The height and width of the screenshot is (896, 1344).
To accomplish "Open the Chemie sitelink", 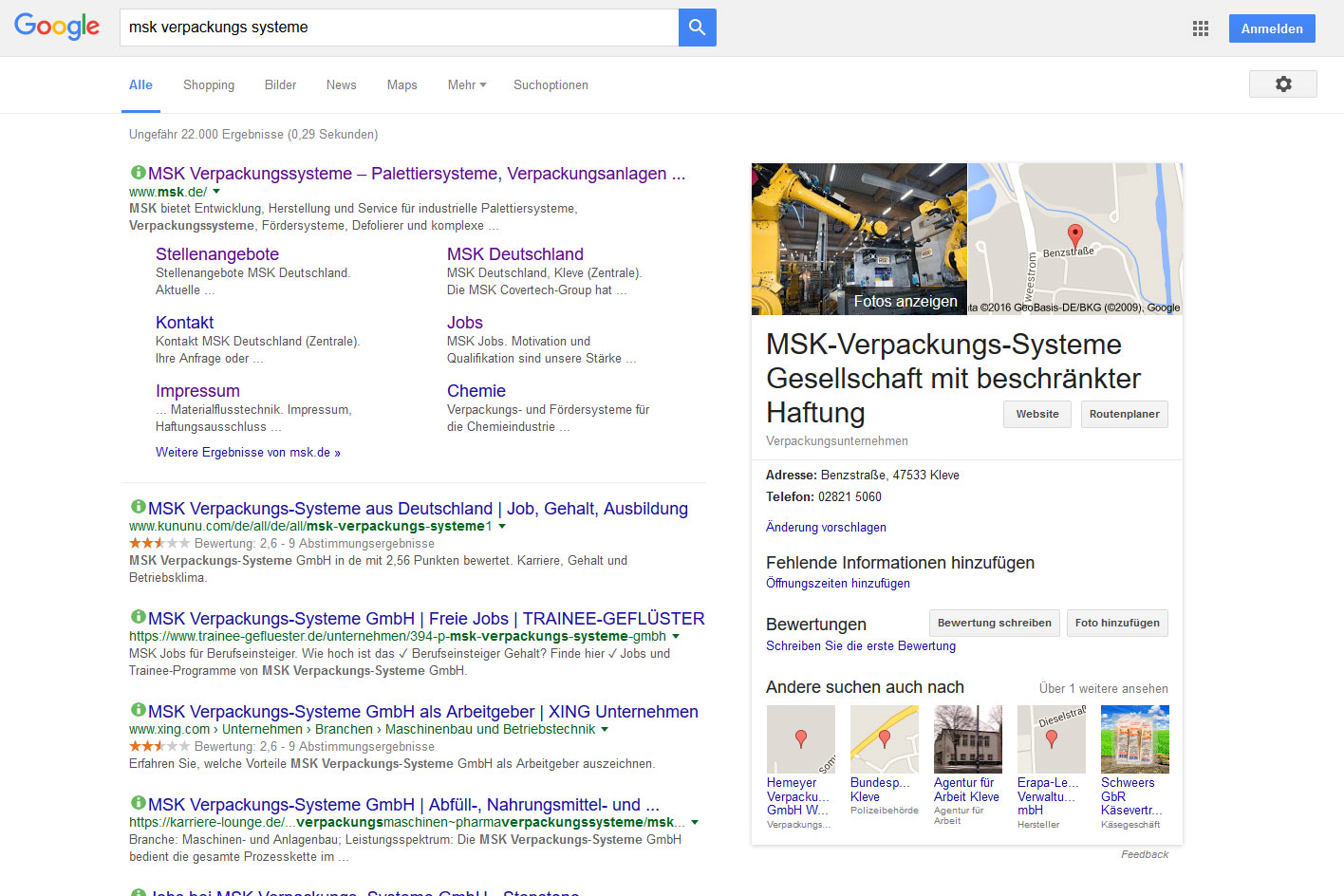I will click(x=476, y=391).
